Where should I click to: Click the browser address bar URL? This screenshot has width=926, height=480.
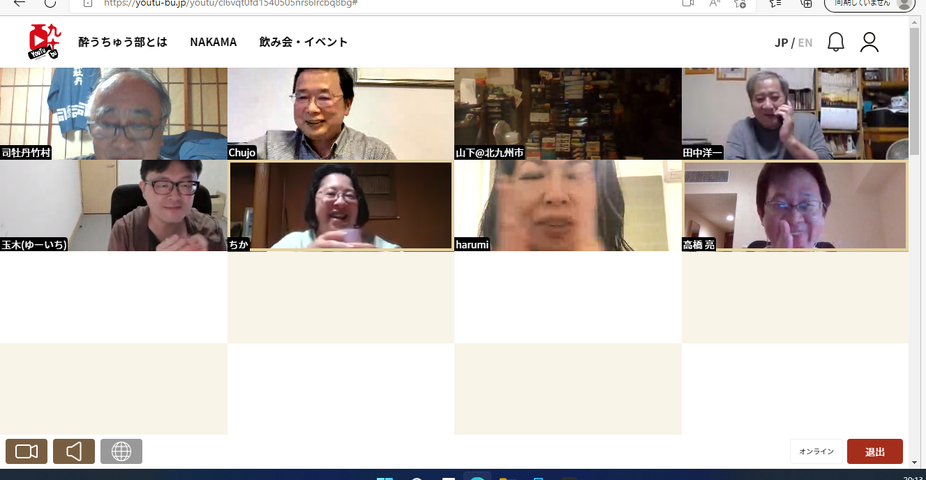[230, 3]
